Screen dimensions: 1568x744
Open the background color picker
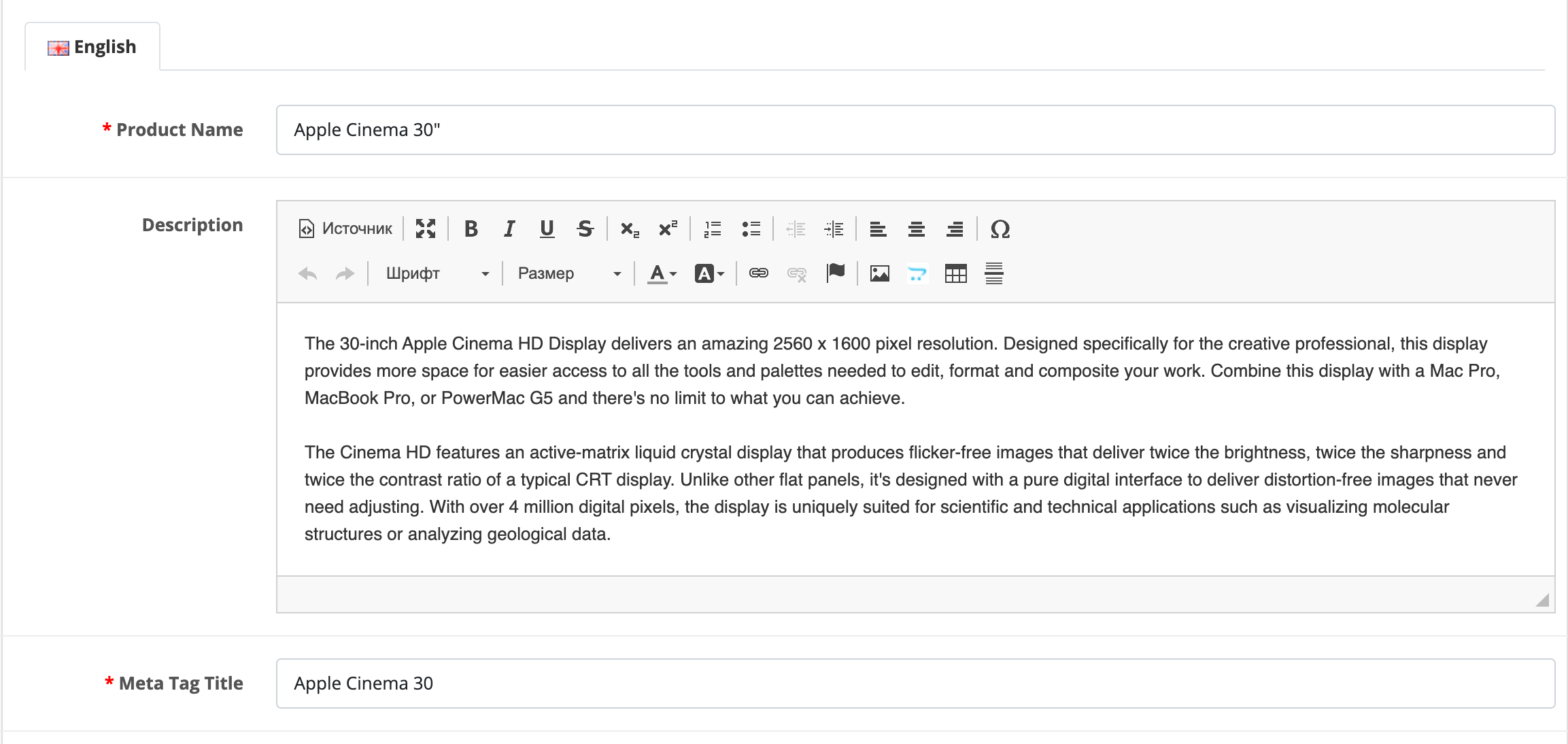click(x=709, y=273)
